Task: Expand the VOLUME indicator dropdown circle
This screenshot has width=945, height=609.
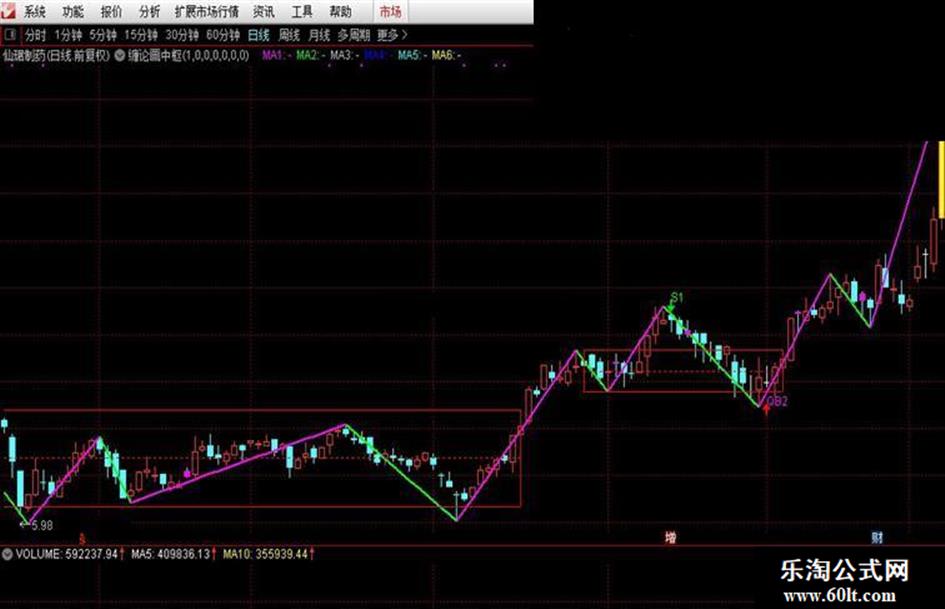Action: coord(7,554)
